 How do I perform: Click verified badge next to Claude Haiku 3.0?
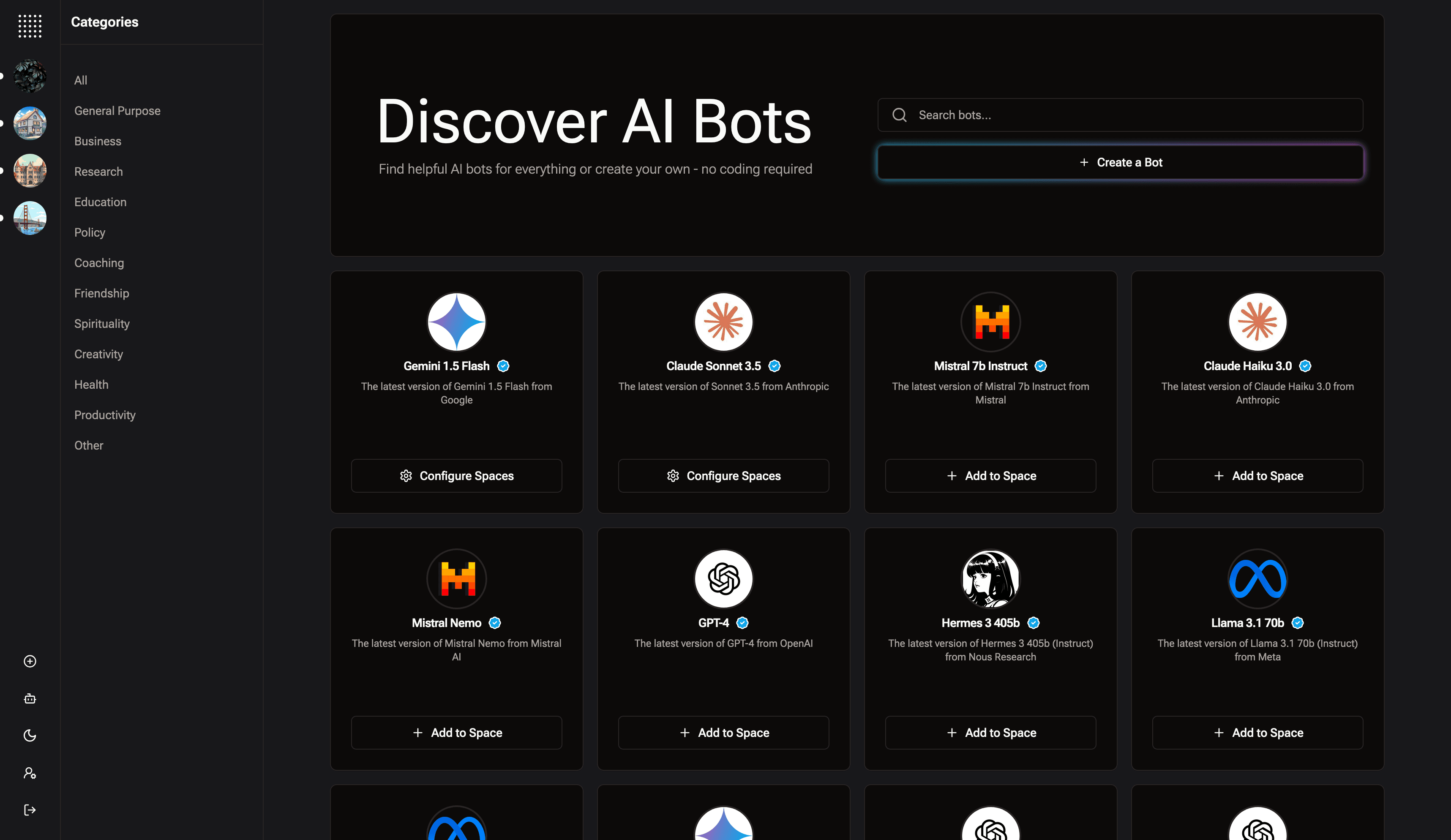pos(1305,366)
